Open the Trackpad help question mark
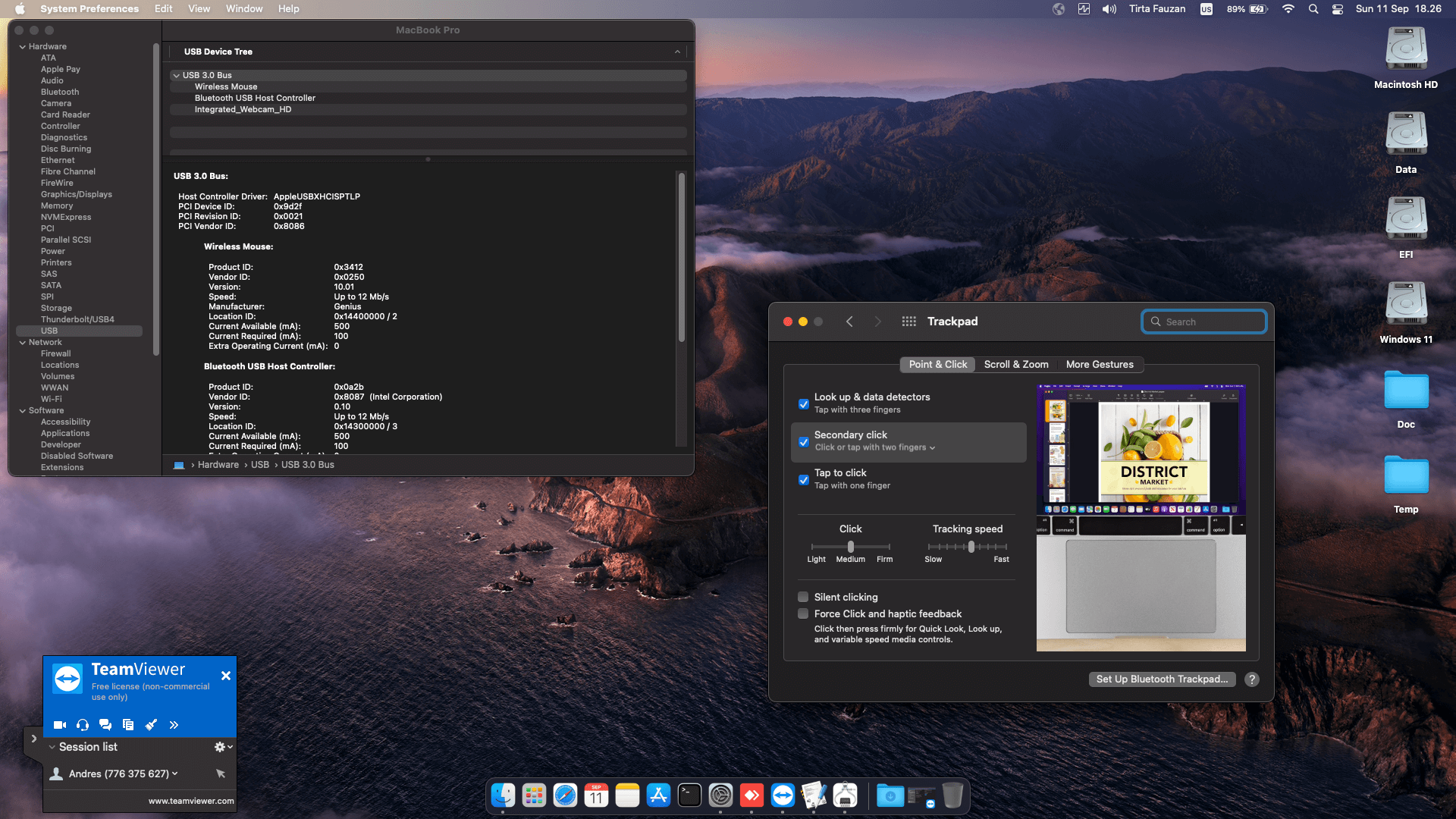1456x819 pixels. [x=1252, y=679]
